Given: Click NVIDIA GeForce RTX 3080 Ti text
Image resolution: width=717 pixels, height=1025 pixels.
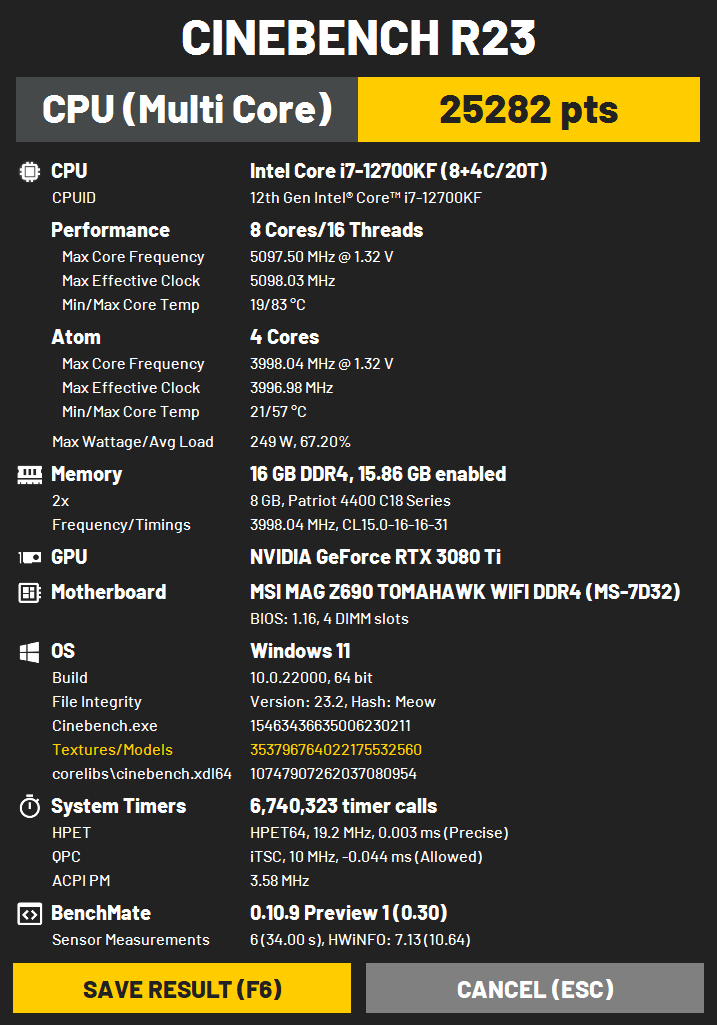Looking at the screenshot, I should pos(375,557).
